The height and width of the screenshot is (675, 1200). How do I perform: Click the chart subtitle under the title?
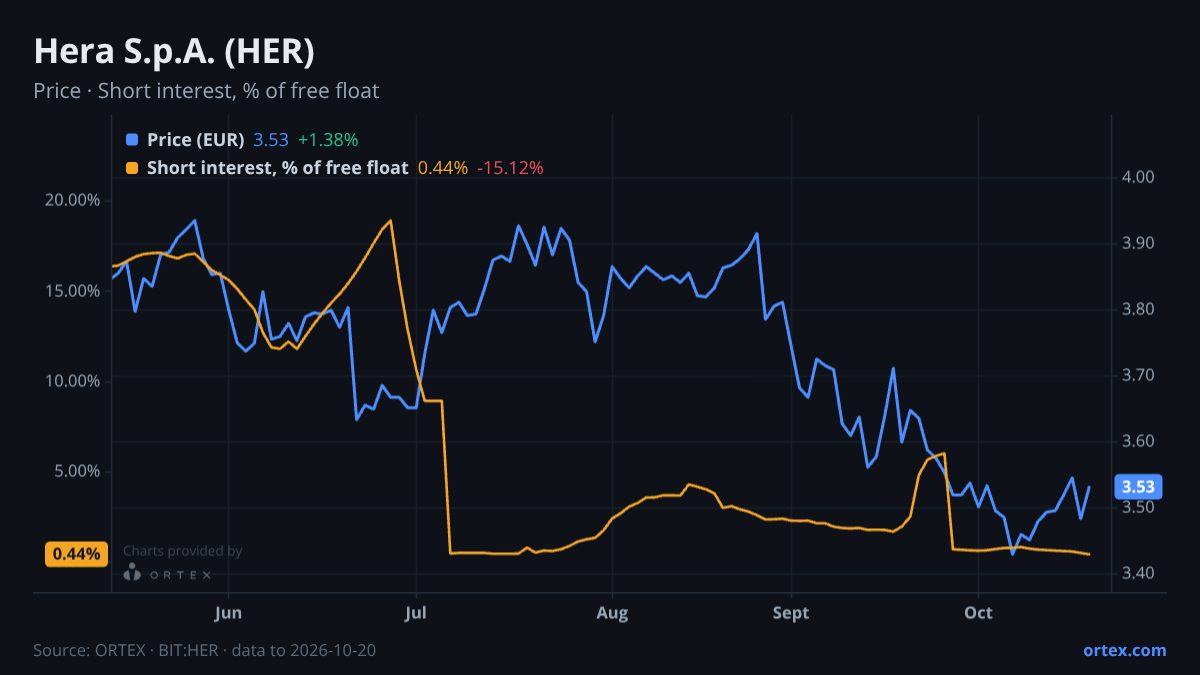point(206,91)
